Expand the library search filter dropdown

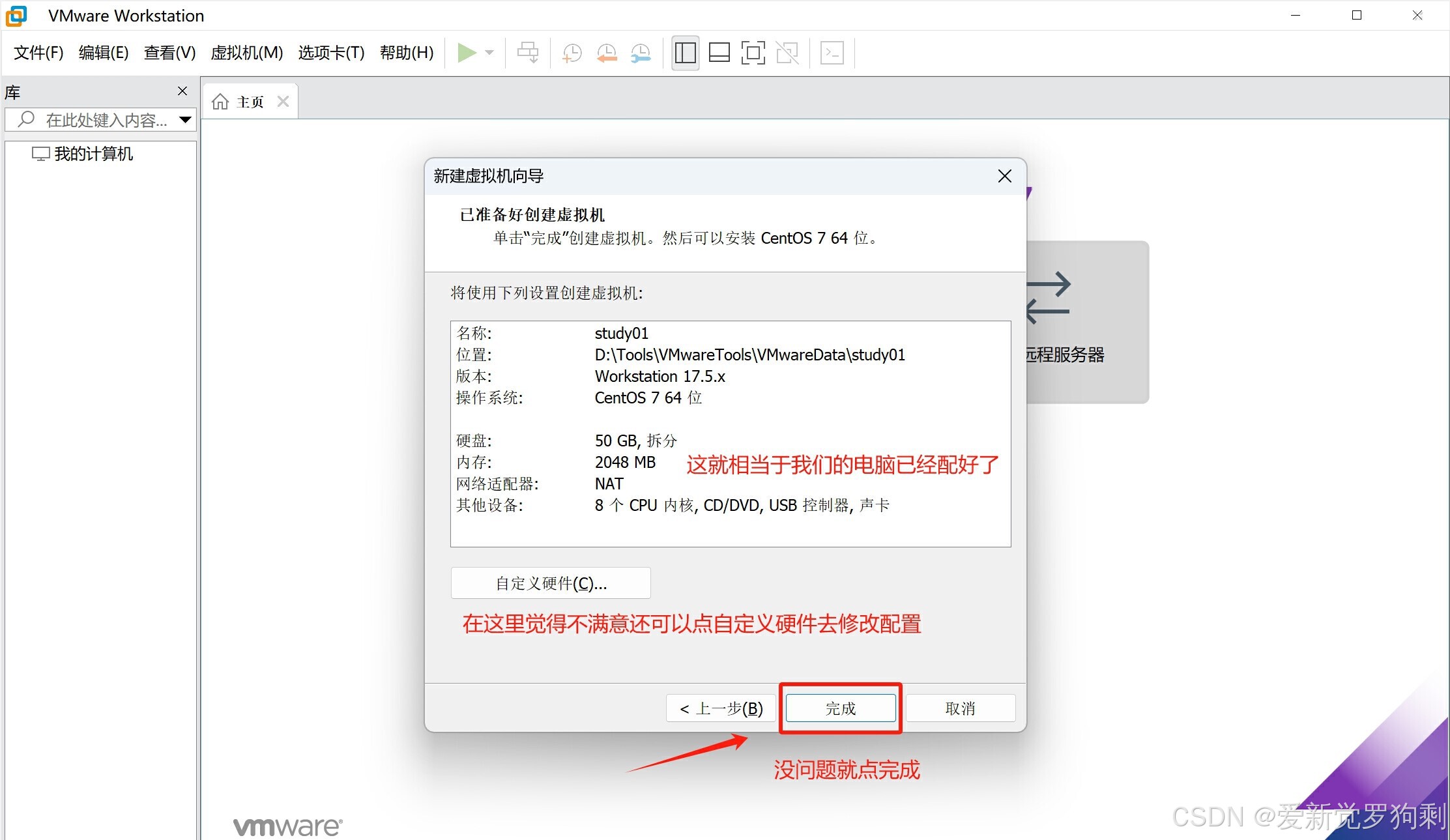coord(185,120)
